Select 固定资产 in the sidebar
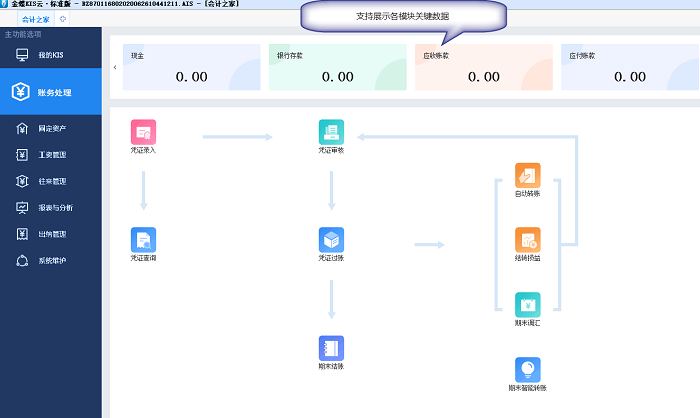700x418 pixels. (51, 129)
